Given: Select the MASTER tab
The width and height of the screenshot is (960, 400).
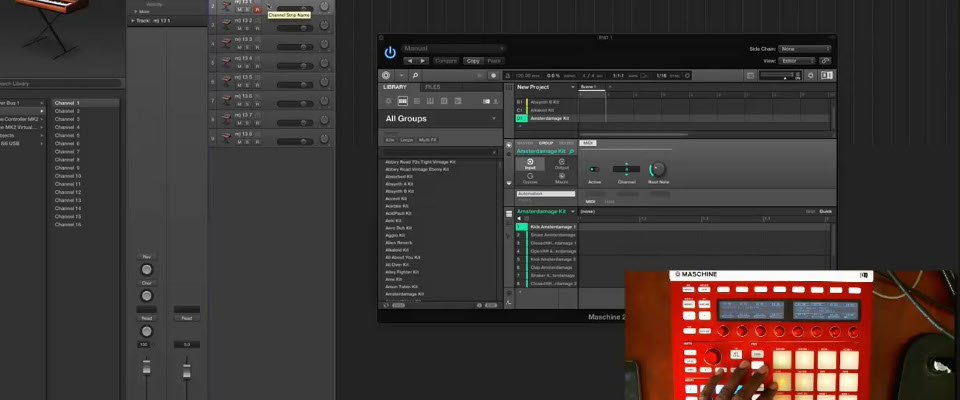Looking at the screenshot, I should click(525, 143).
